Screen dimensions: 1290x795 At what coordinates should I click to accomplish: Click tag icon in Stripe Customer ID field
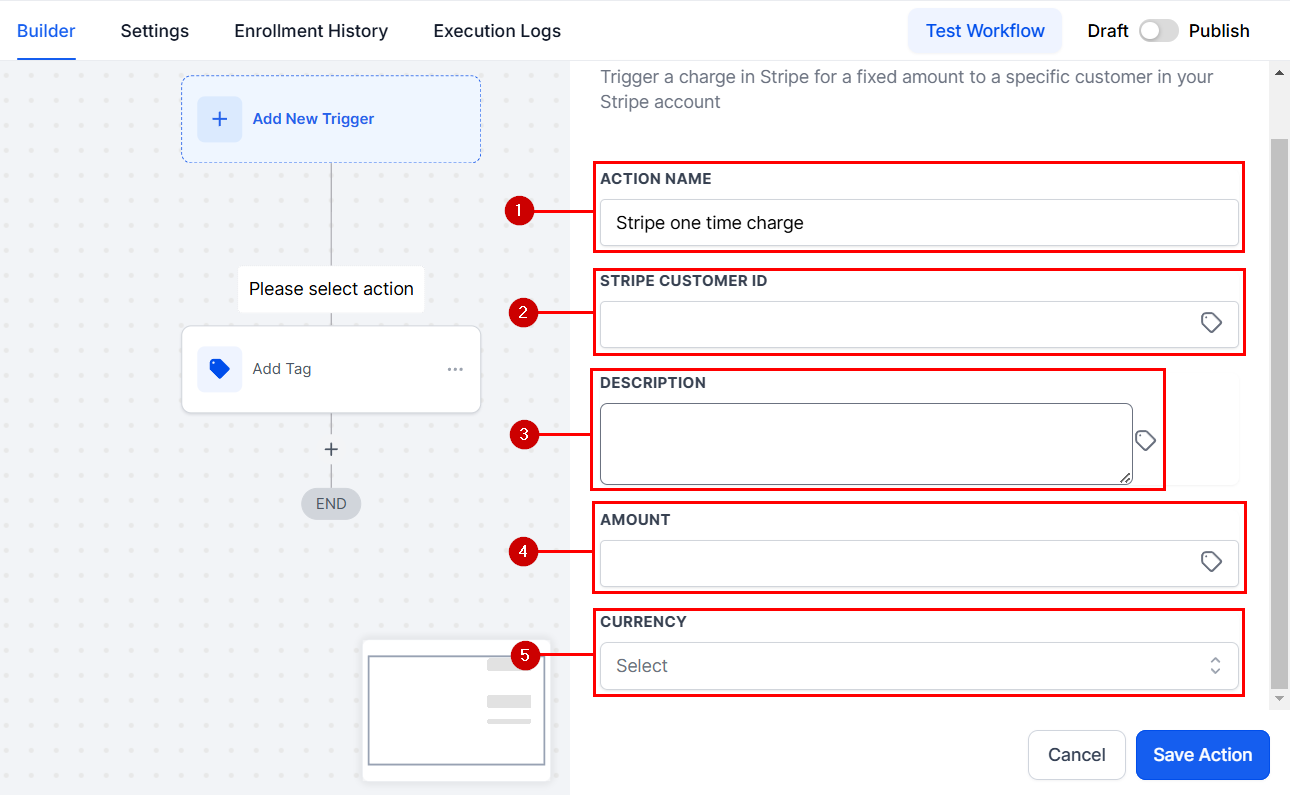tap(1211, 323)
